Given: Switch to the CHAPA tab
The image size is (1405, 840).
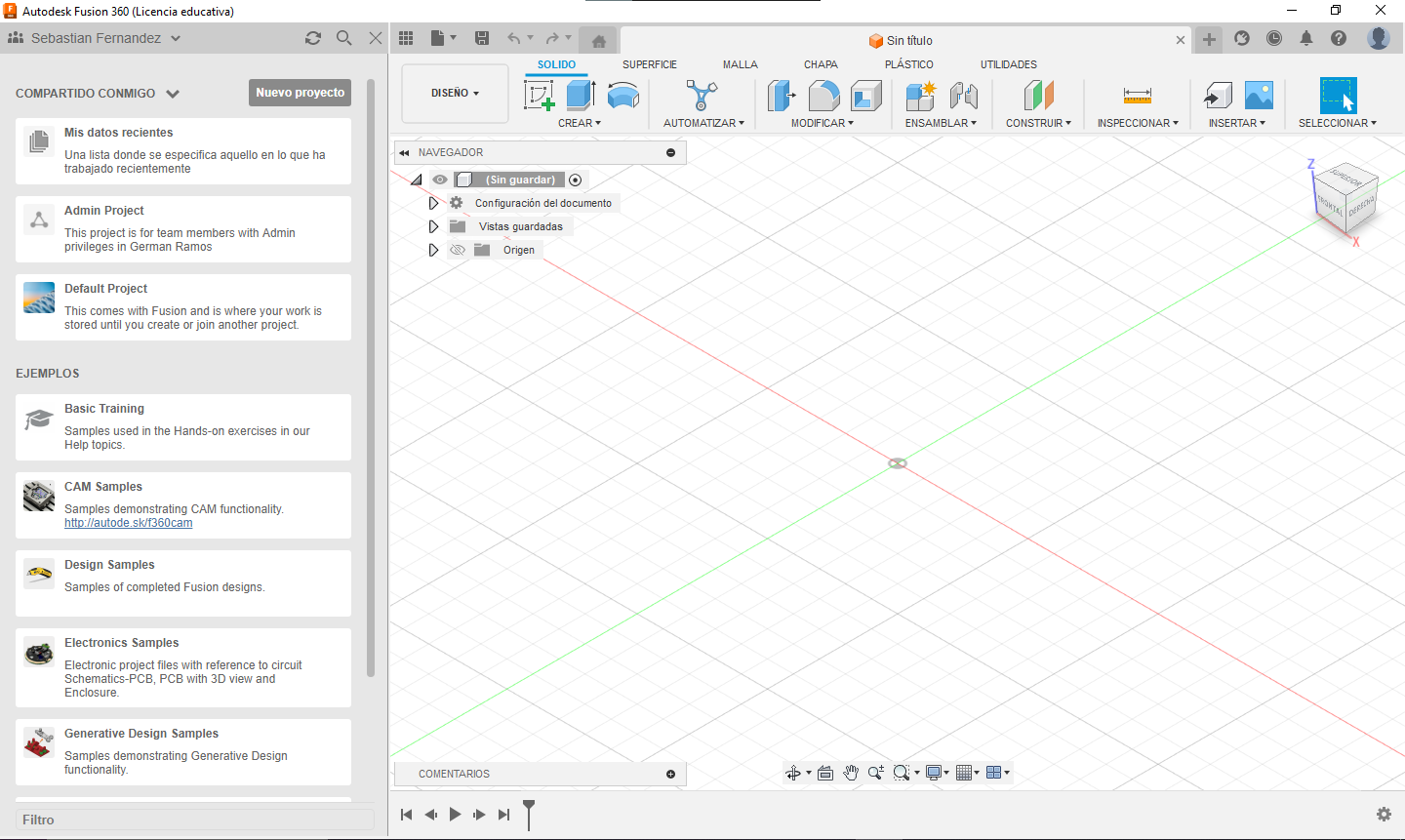Looking at the screenshot, I should click(x=821, y=64).
